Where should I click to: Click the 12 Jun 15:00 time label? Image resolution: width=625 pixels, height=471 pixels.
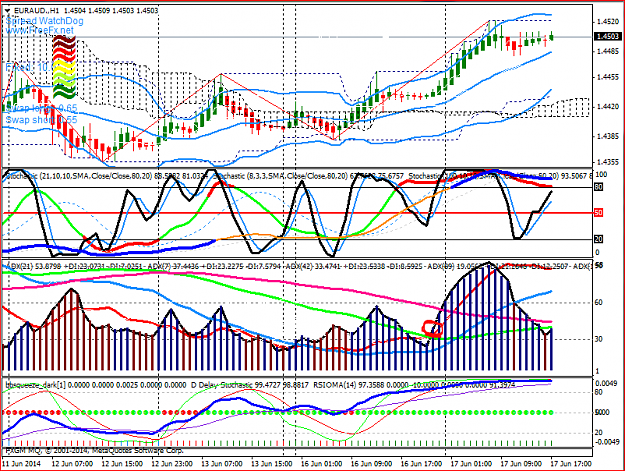pyautogui.click(x=122, y=464)
